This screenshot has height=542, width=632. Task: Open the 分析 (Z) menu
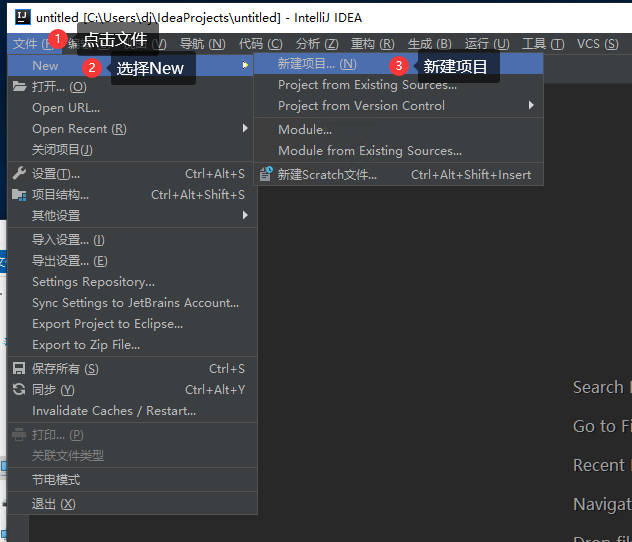[317, 44]
